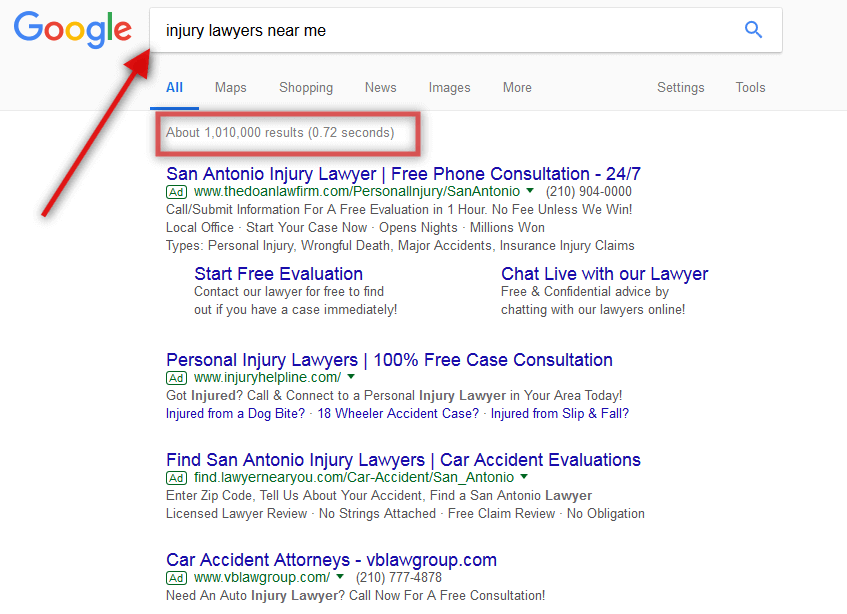847x614 pixels.
Task: Expand the dropdown arrow next to thedoanlawfirm.com URL
Action: point(529,192)
